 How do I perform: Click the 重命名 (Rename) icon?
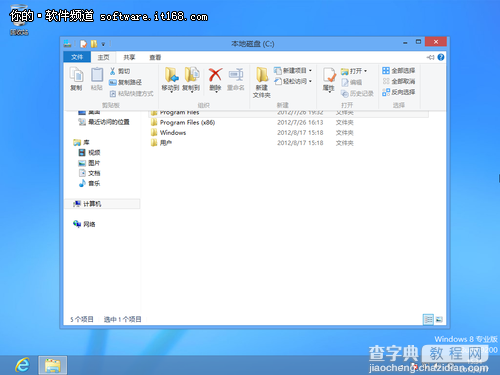point(236,75)
